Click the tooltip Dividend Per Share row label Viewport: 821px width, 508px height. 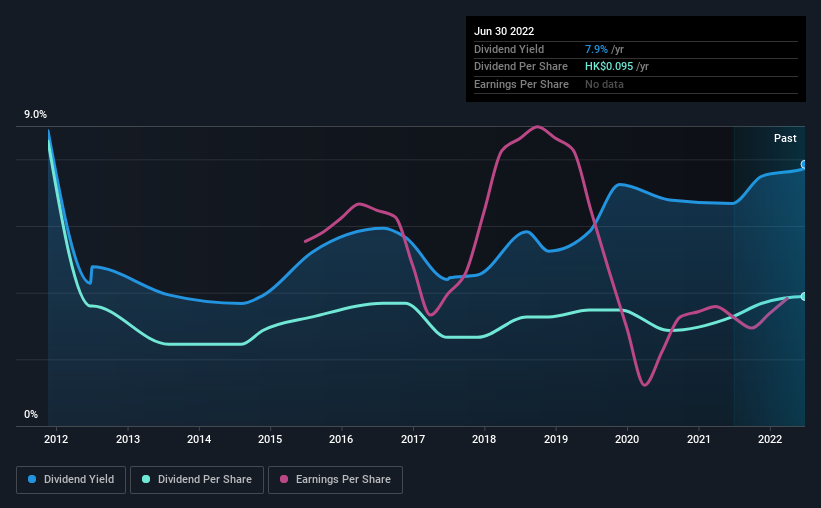tap(521, 67)
